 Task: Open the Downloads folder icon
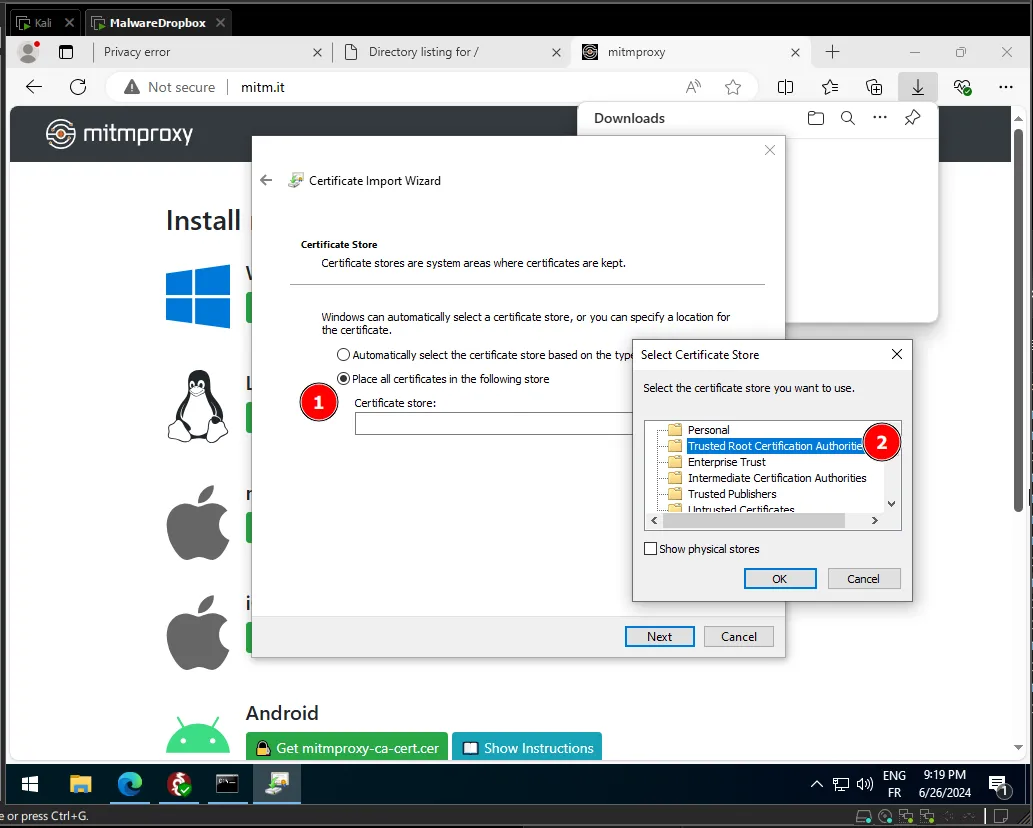816,118
